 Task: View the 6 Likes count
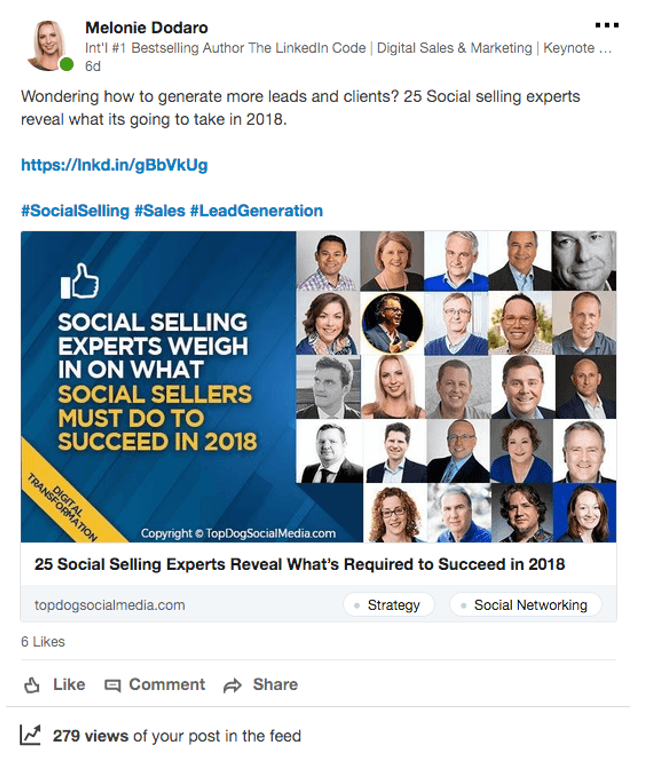(x=43, y=642)
